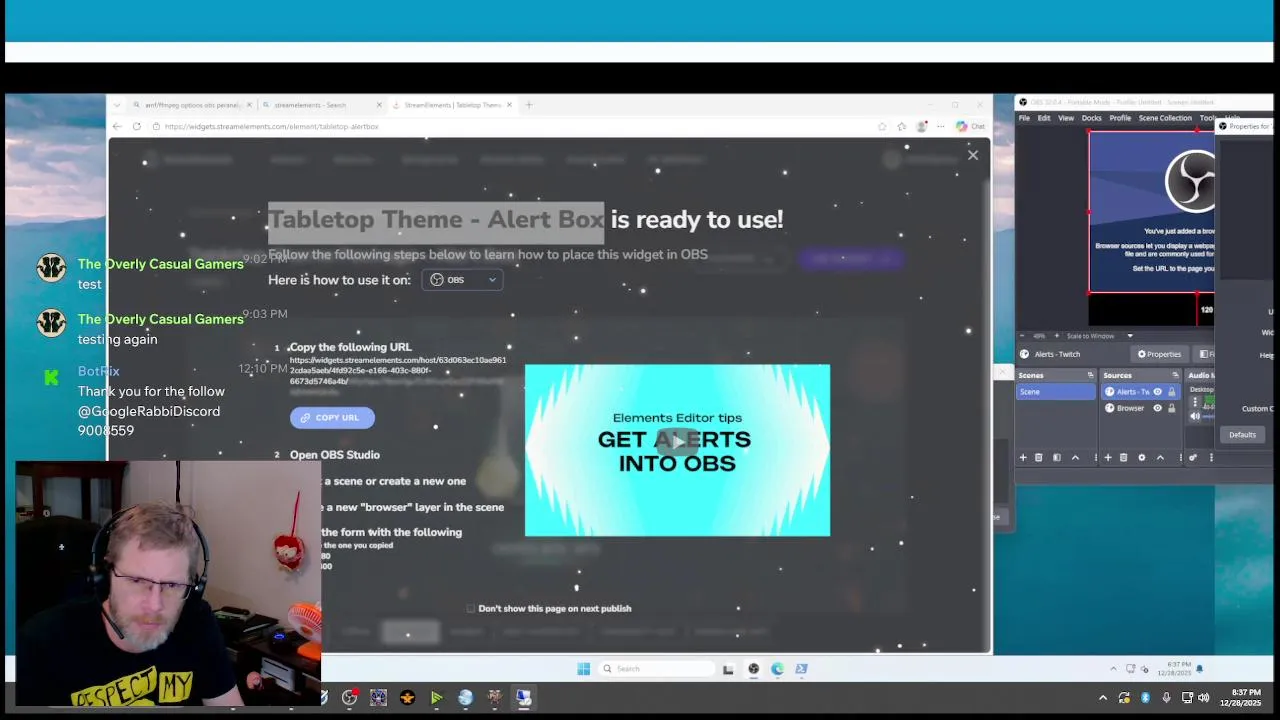Move scene up with the arrow icon
This screenshot has width=1280, height=720.
tap(1075, 458)
